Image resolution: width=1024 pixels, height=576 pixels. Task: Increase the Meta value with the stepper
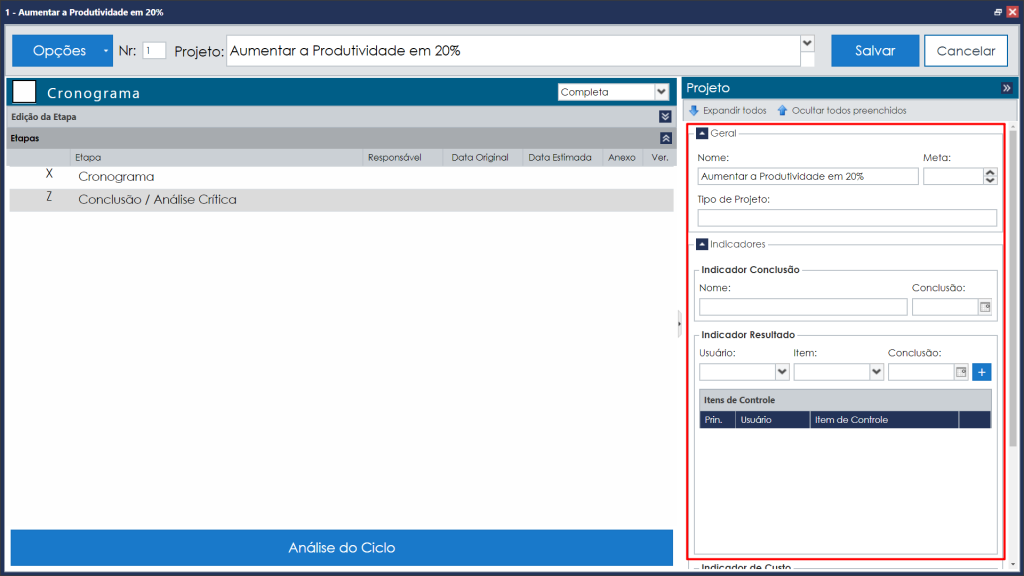click(990, 172)
